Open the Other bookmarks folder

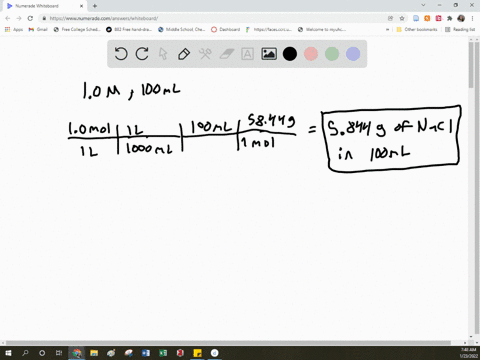pos(417,29)
